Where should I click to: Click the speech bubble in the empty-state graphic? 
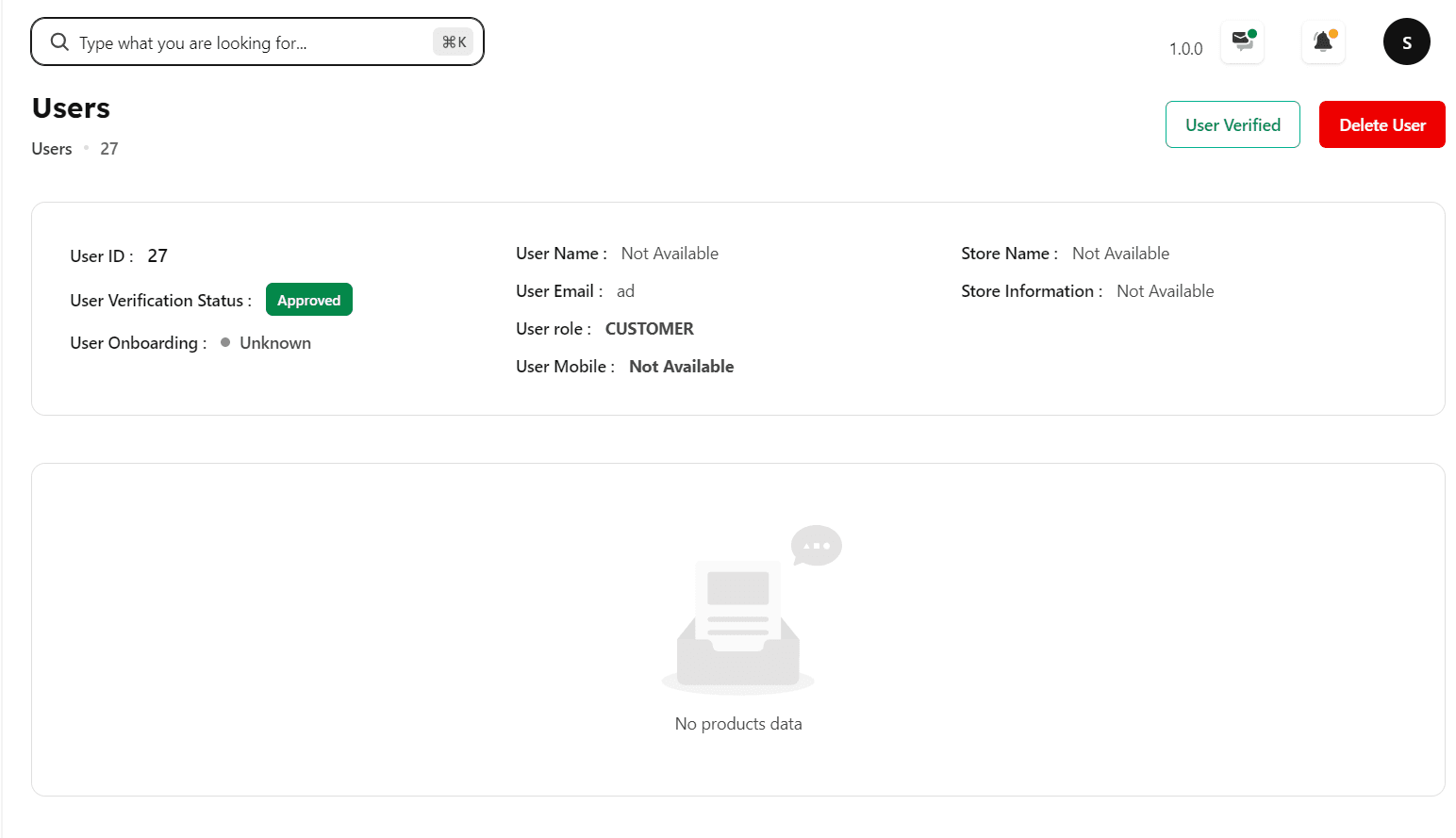tap(816, 545)
